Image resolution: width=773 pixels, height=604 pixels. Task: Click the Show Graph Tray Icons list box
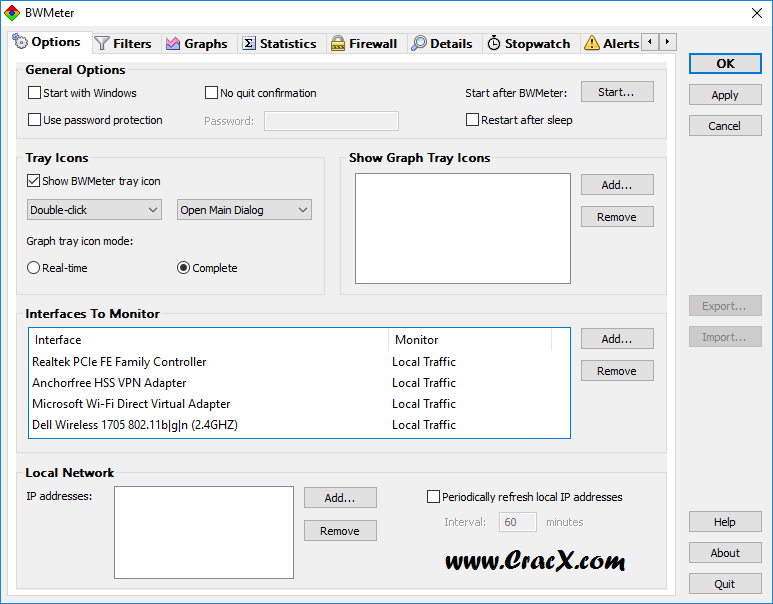tap(463, 228)
